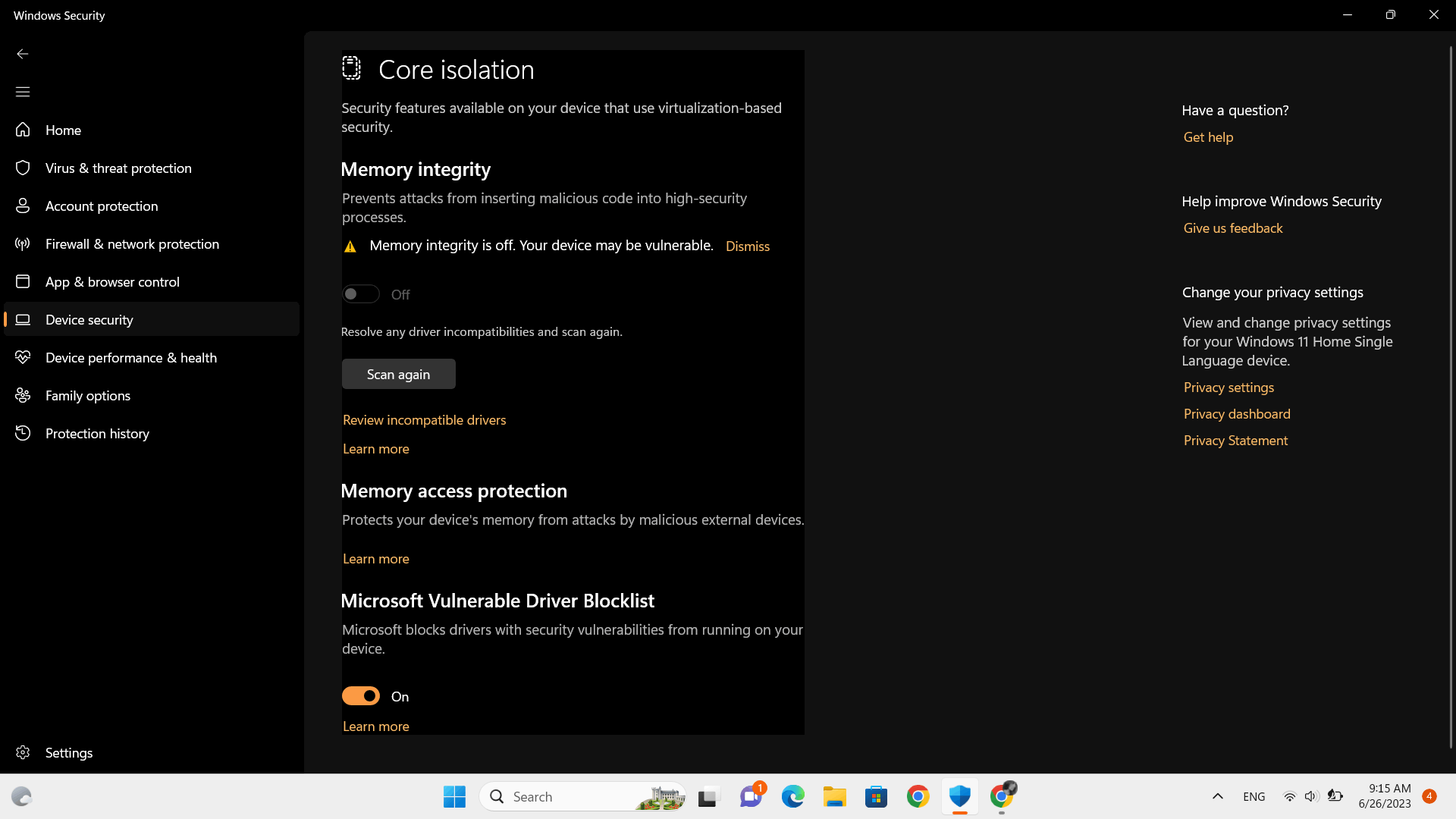Open Device performance & health

[x=152, y=357]
